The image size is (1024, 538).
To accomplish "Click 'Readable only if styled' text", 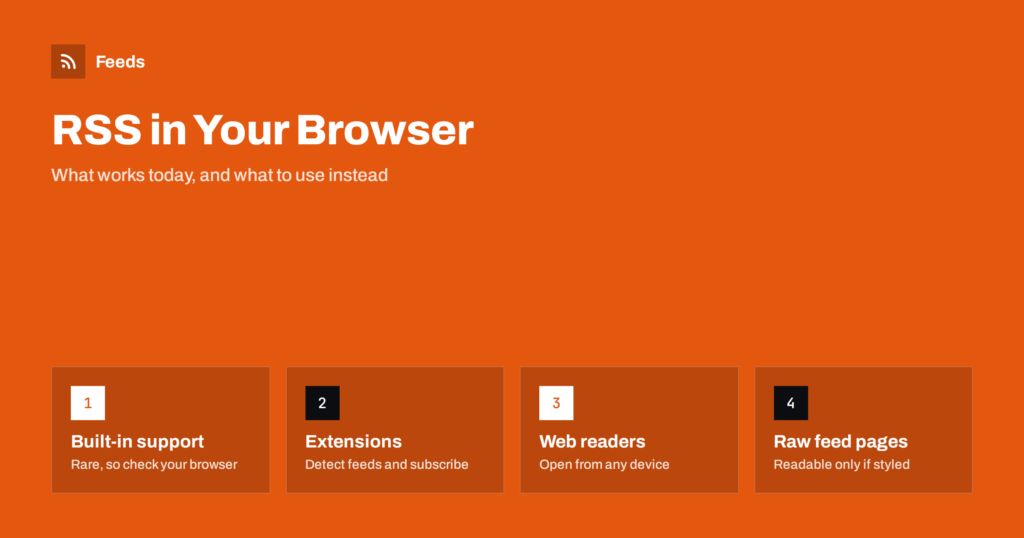I will coord(841,464).
